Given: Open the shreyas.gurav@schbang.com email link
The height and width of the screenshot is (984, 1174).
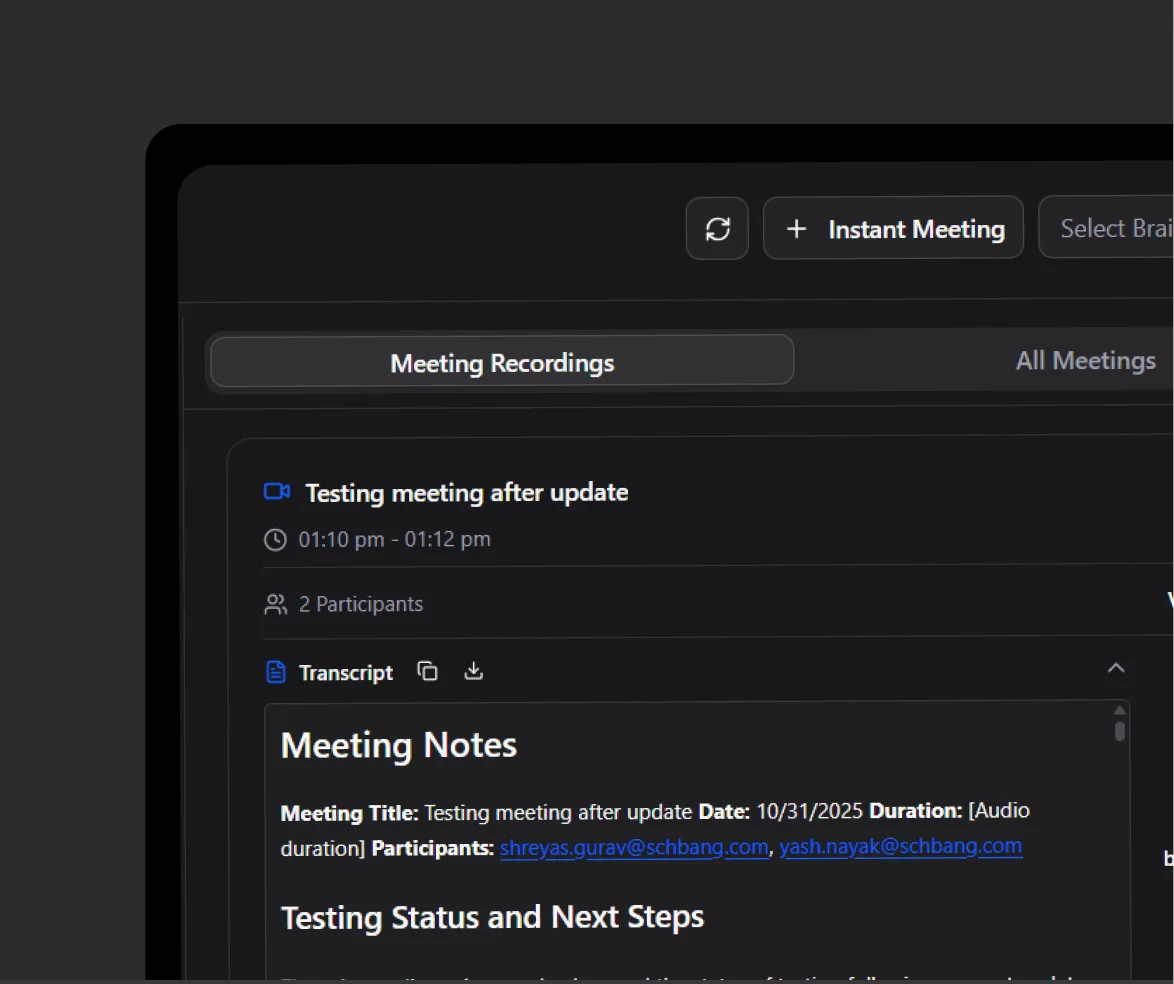Looking at the screenshot, I should pyautogui.click(x=634, y=847).
